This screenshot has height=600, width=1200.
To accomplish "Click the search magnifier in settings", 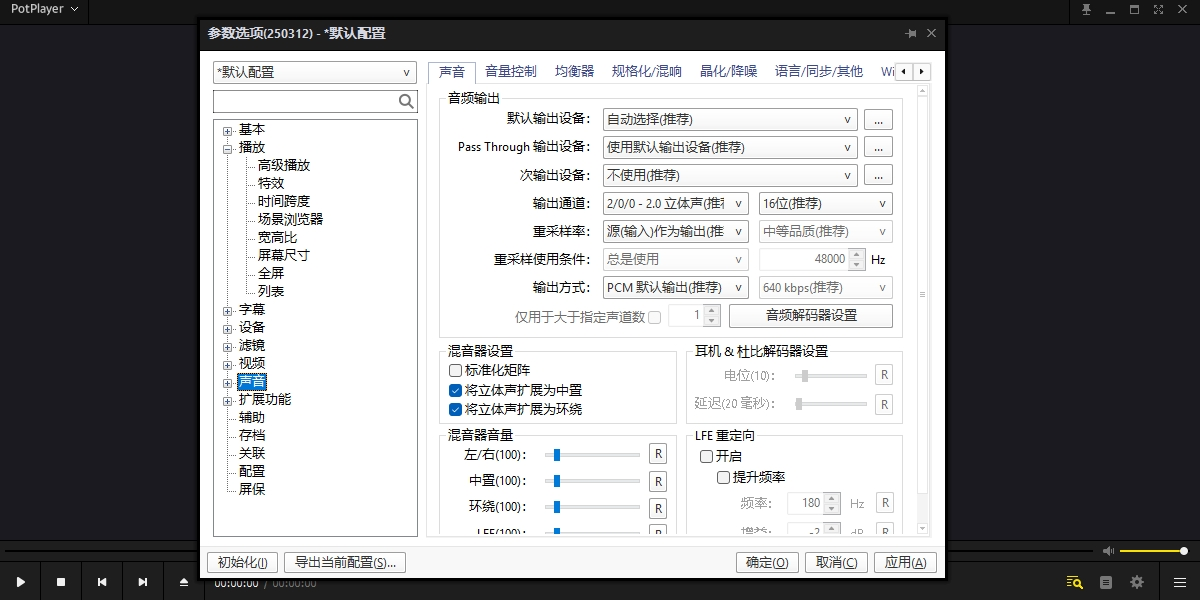I will (x=406, y=101).
